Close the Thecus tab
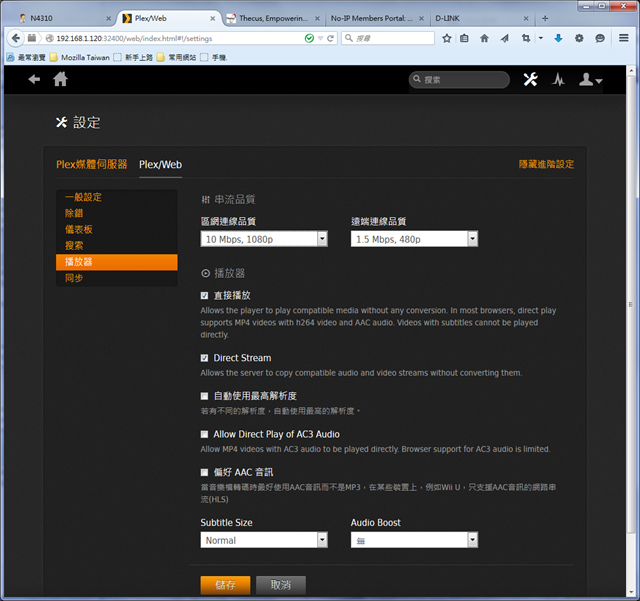The height and width of the screenshot is (601, 640). point(317,18)
